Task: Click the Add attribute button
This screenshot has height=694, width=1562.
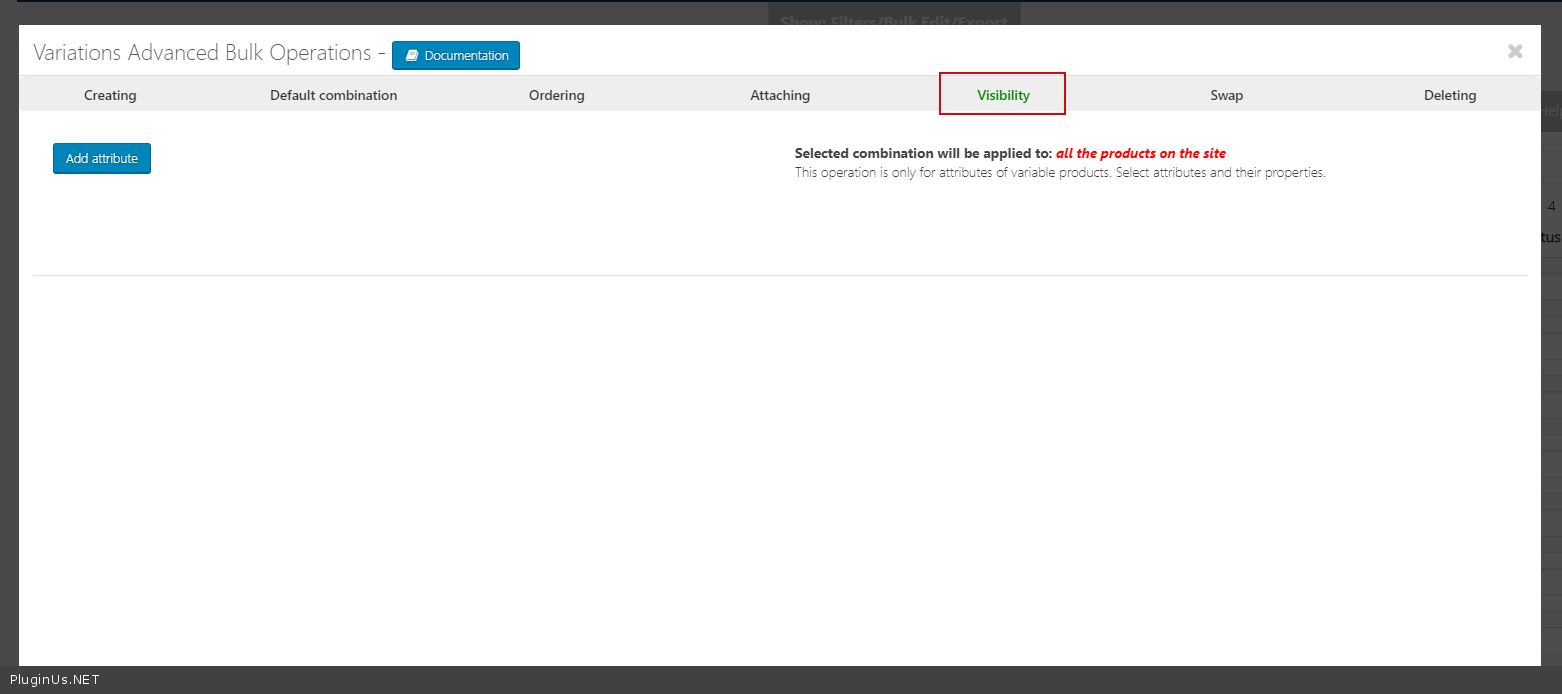Action: click(102, 158)
